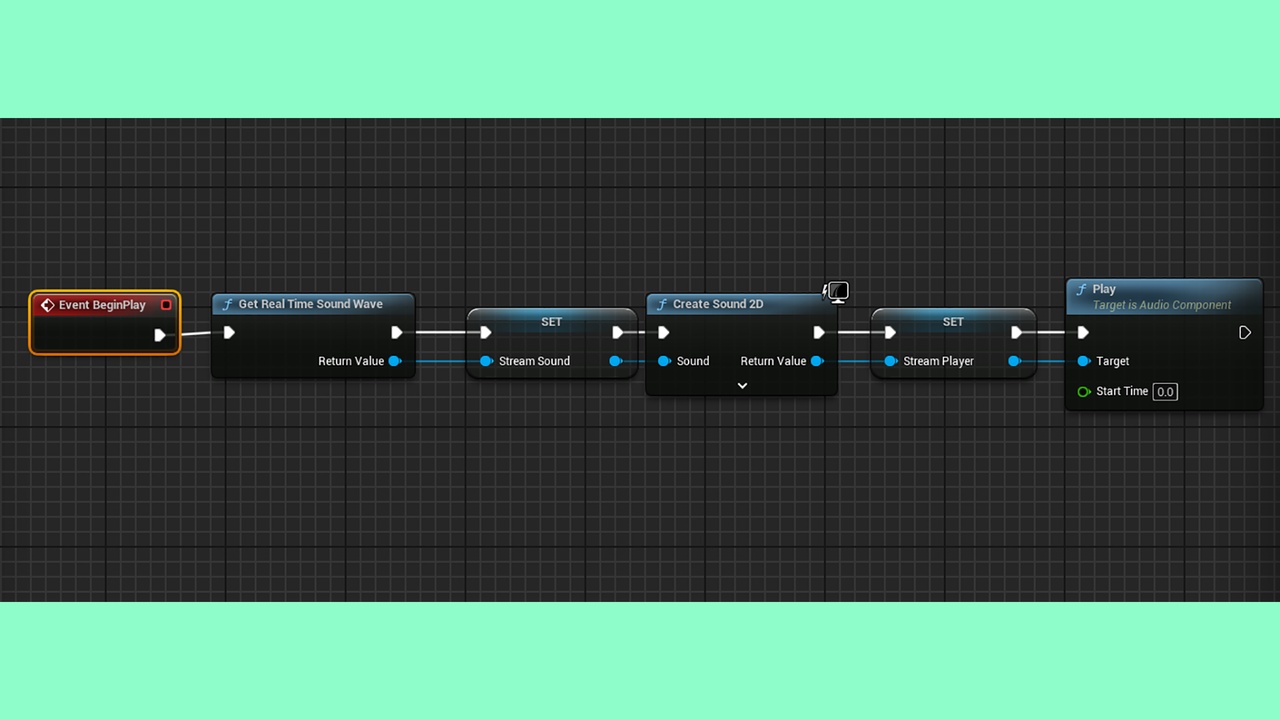This screenshot has height=720, width=1280.
Task: Click Get Real Time Sound Wave Return Value pin
Action: coord(395,361)
